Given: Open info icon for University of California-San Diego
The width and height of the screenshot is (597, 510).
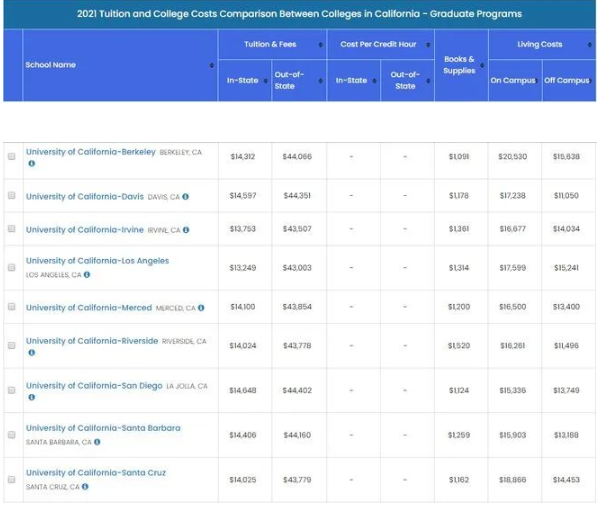Looking at the screenshot, I should (32, 397).
